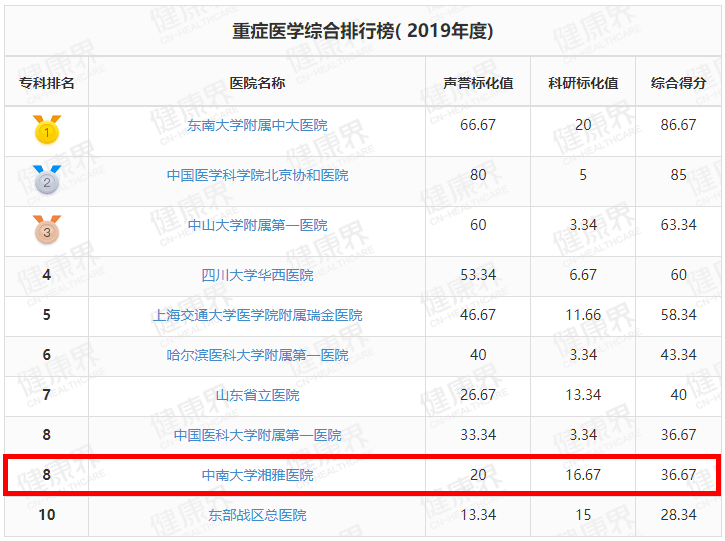Image resolution: width=725 pixels, height=541 pixels.
Task: Open the 东南大学附属中大医院 link
Action: (257, 125)
